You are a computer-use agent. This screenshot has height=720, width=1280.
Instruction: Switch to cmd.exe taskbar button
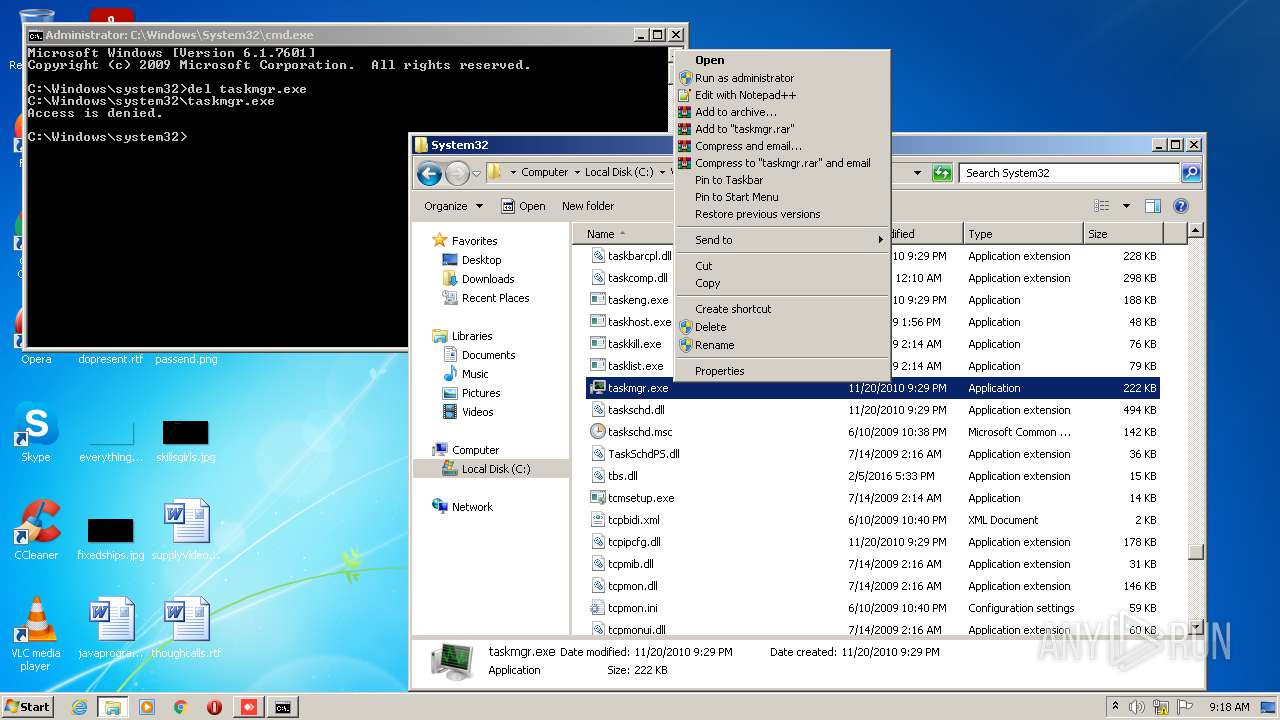click(x=282, y=707)
